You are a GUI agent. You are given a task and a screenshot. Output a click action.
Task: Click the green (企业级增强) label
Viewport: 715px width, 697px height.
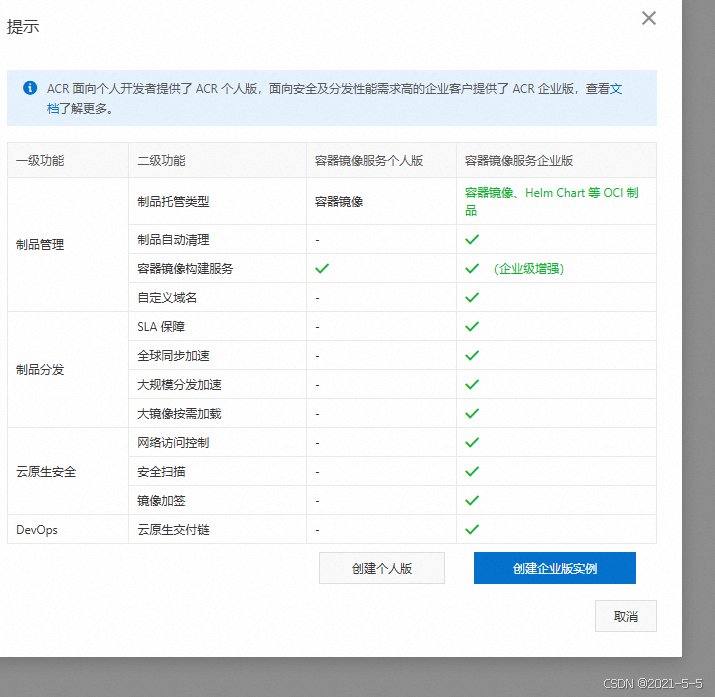coord(529,268)
